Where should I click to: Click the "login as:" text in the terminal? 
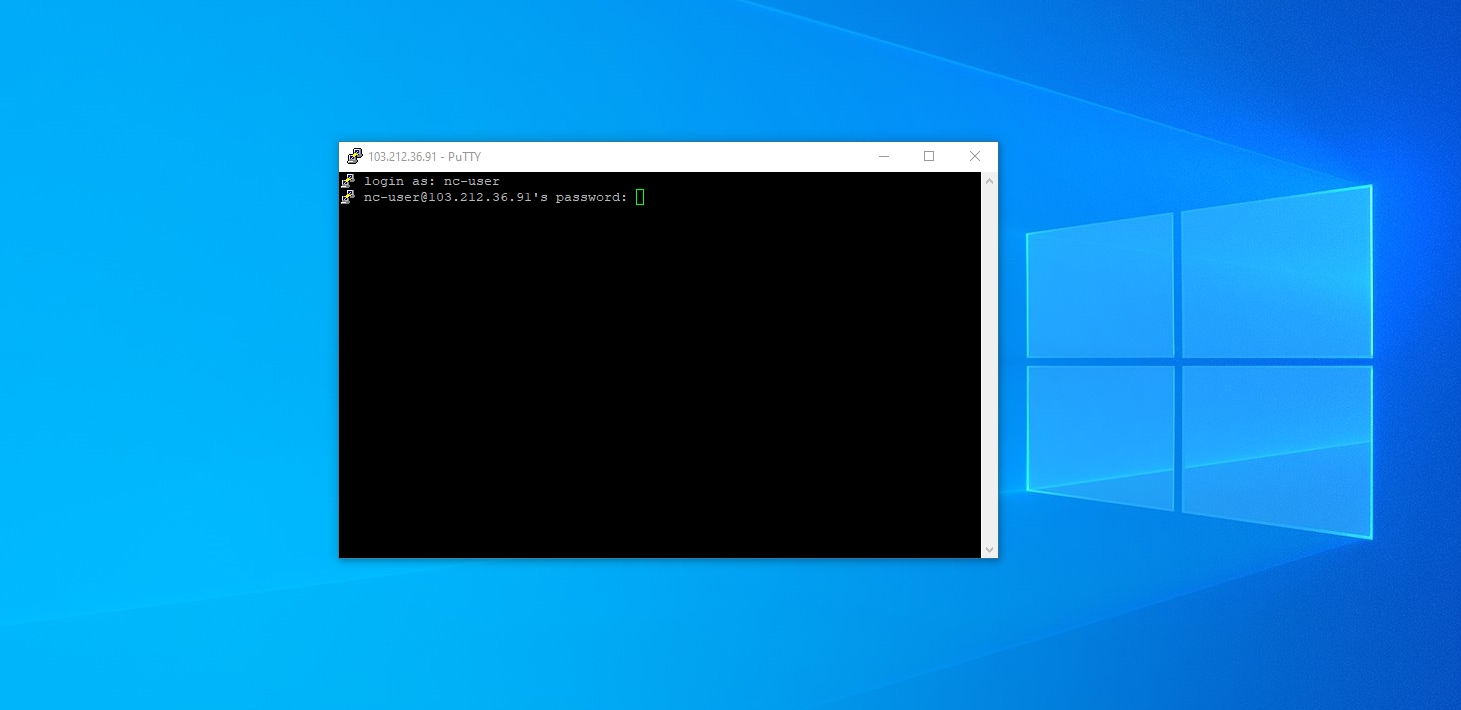pos(399,181)
